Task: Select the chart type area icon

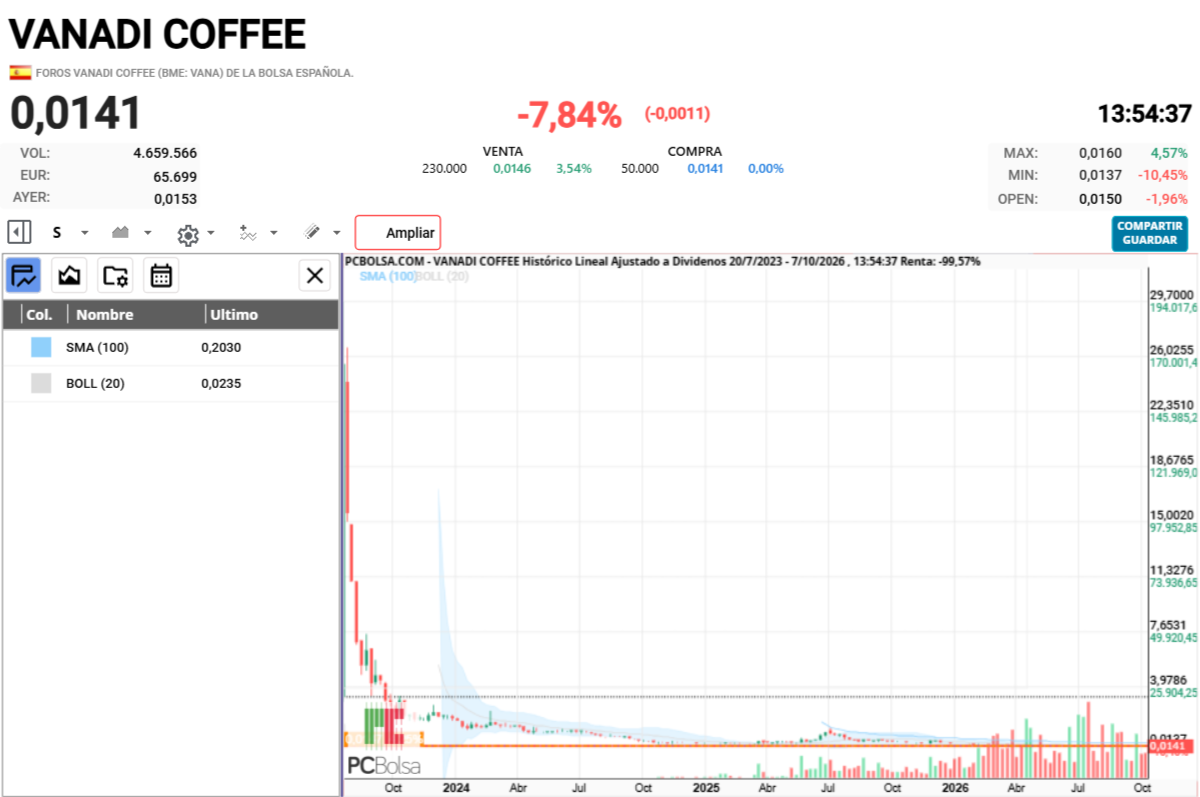Action: click(121, 233)
